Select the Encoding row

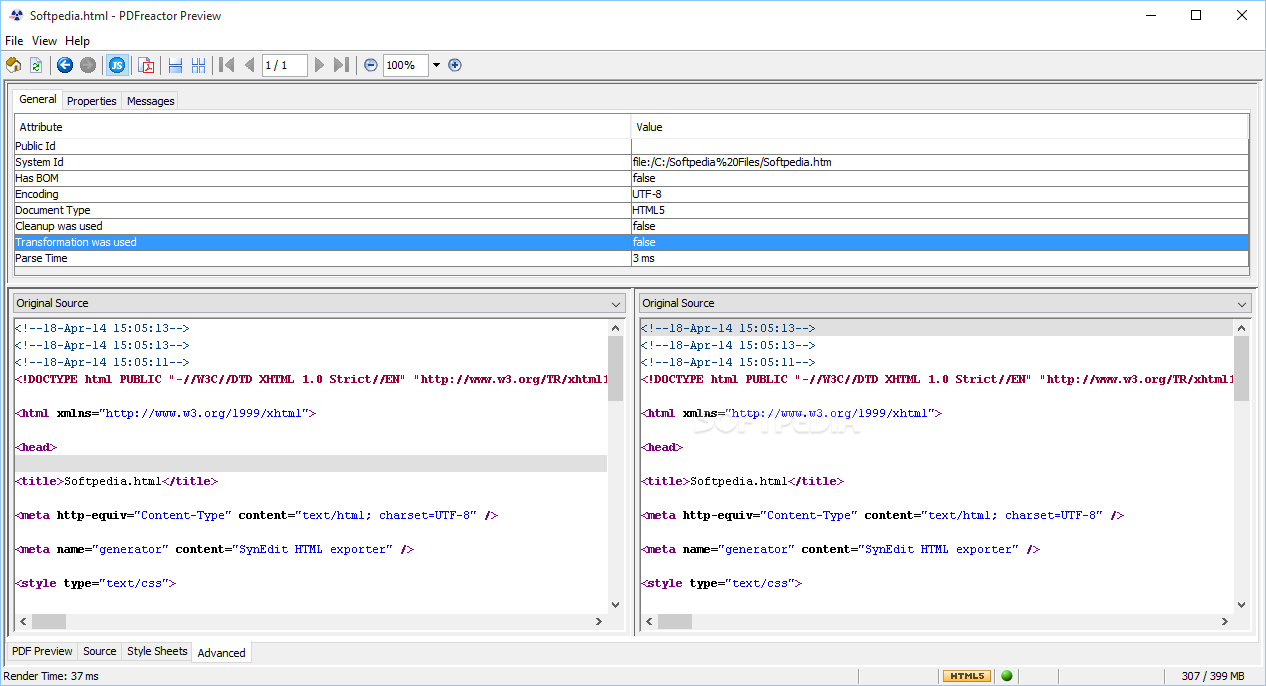pyautogui.click(x=632, y=194)
